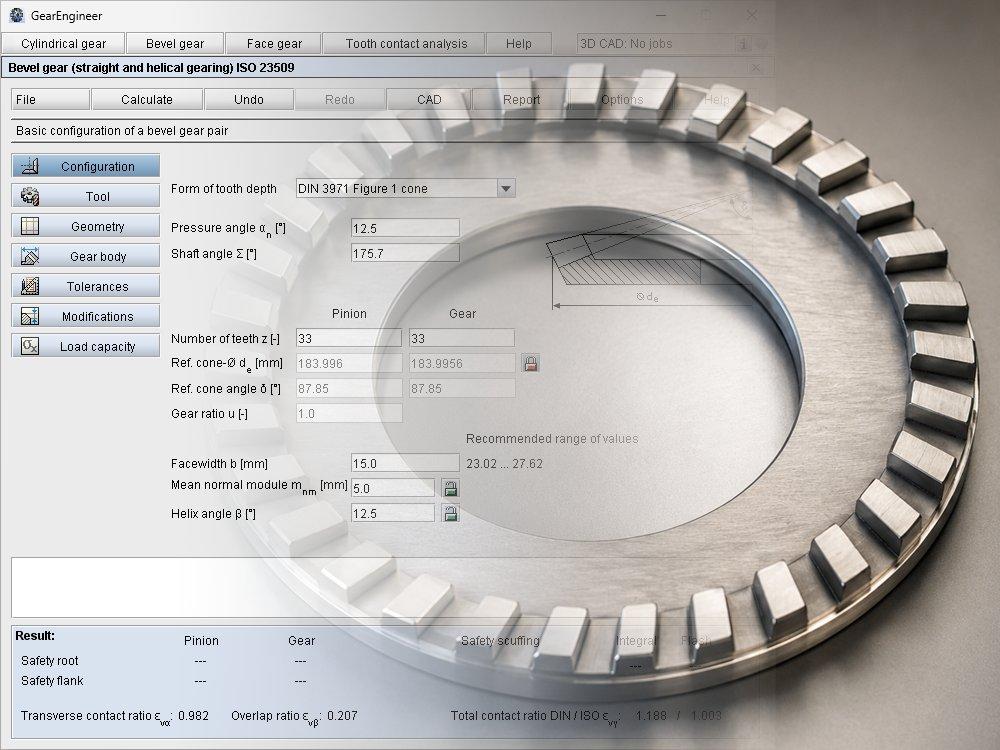Screen dimensions: 1000x750
Task: Open the Load capacity sigma icon
Action: pos(30,346)
